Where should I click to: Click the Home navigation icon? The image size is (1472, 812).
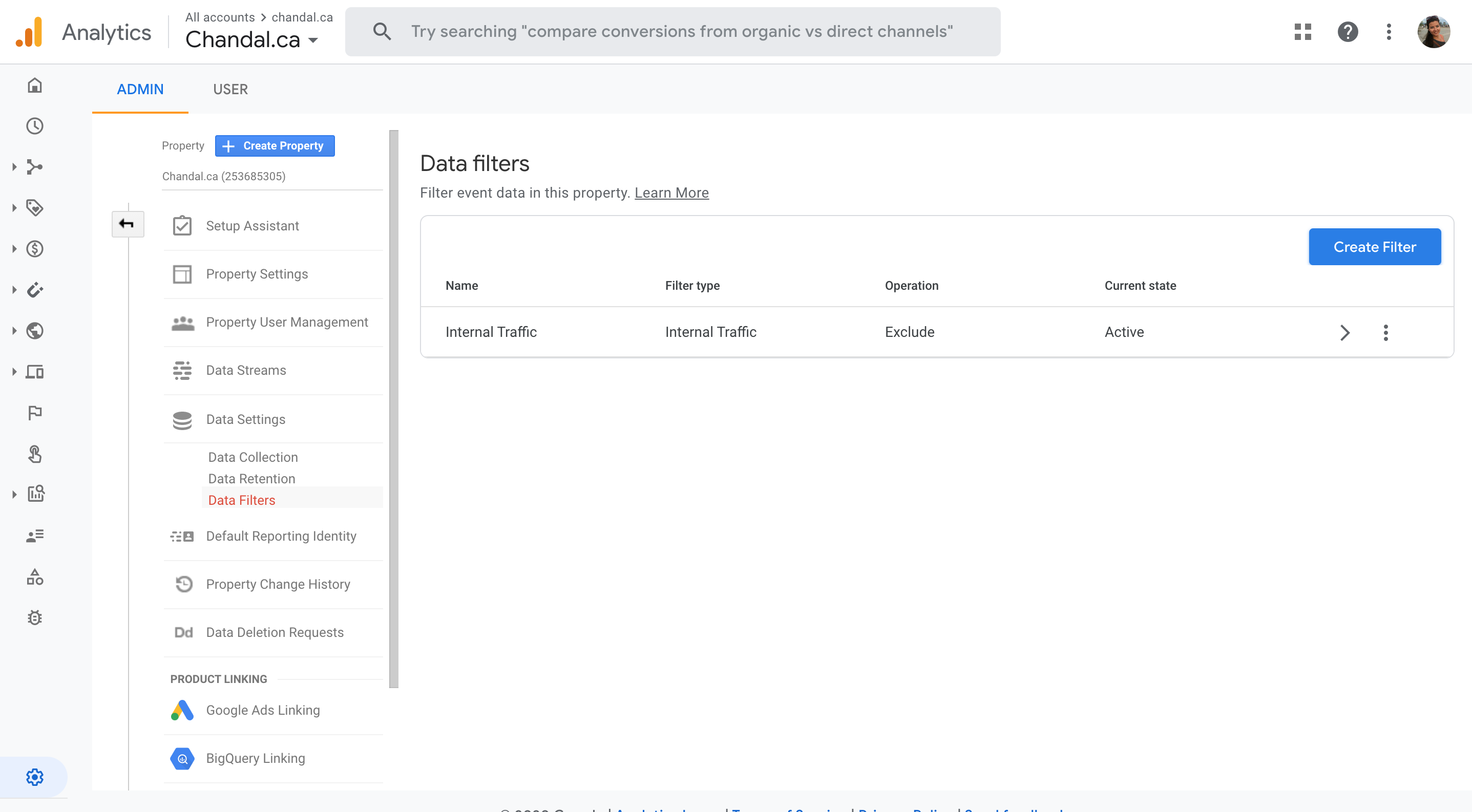point(34,85)
